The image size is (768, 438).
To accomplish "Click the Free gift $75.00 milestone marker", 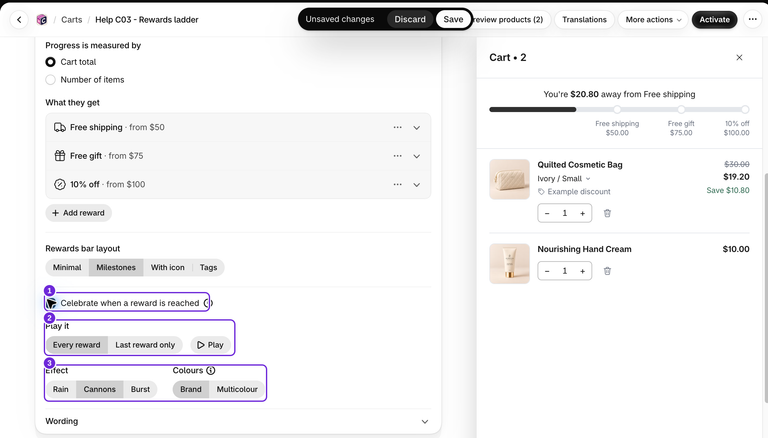I will tap(681, 110).
